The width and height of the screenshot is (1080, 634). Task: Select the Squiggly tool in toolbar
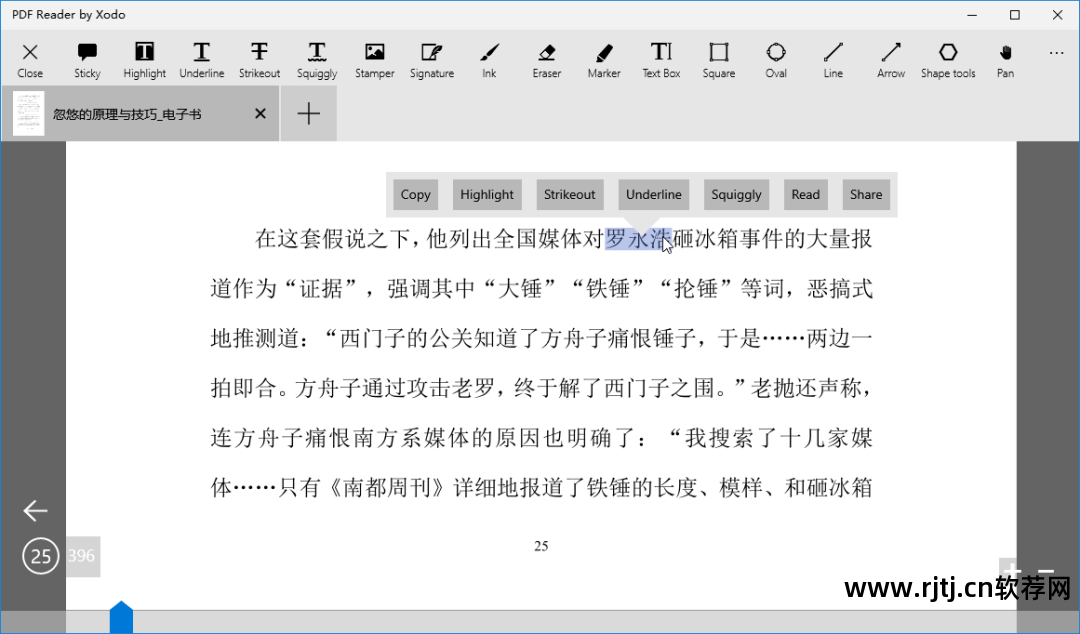coord(317,61)
